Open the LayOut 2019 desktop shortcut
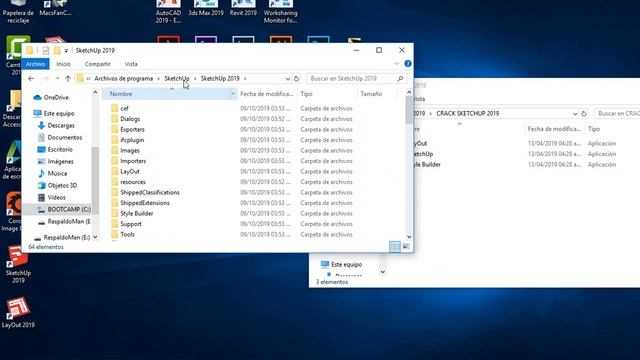Viewport: 640px width, 360px height. tap(18, 313)
